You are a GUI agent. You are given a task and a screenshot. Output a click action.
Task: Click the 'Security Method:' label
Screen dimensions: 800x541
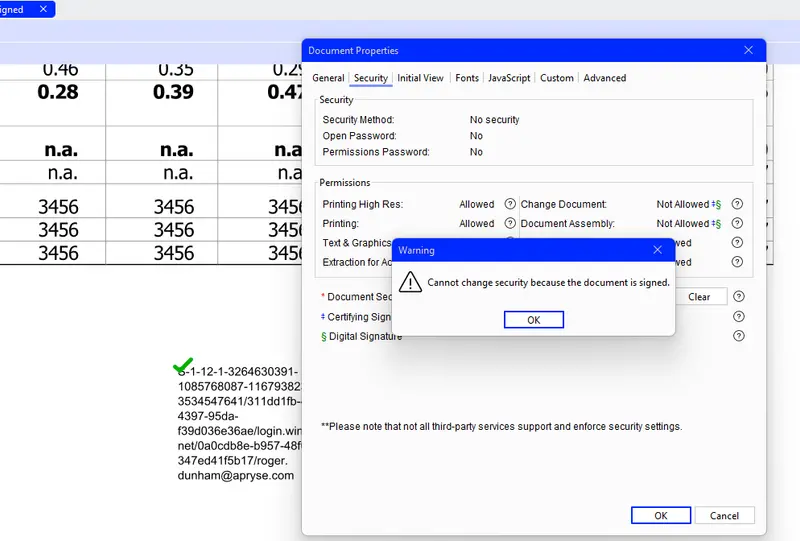pos(358,119)
